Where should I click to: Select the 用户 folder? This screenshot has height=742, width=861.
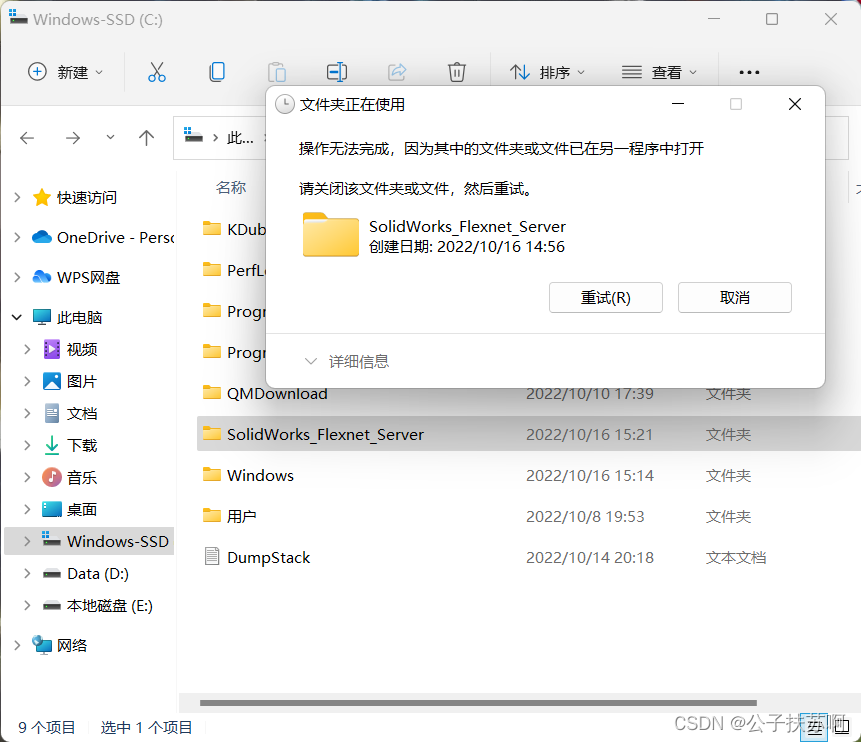(242, 516)
